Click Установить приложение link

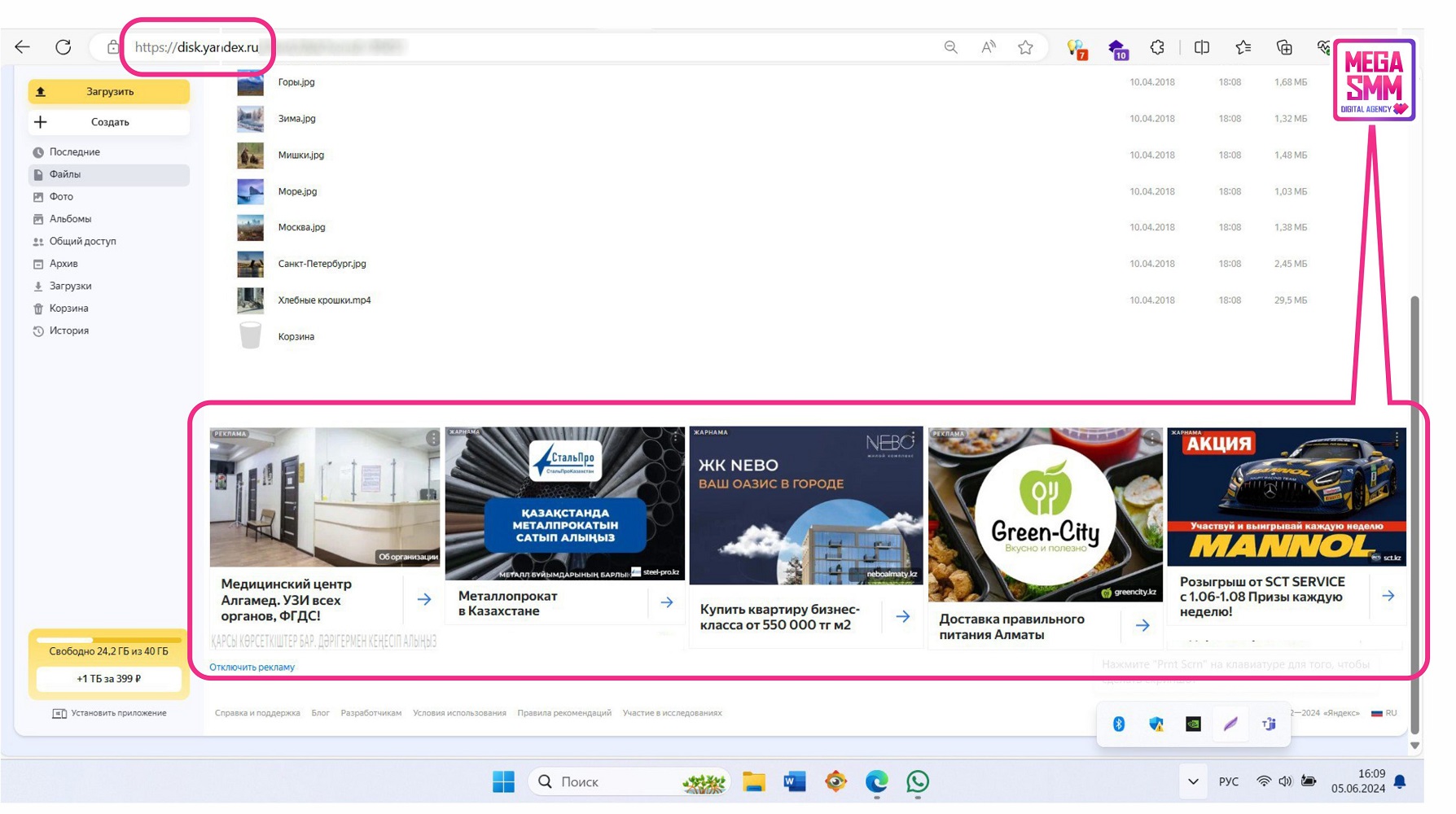110,714
